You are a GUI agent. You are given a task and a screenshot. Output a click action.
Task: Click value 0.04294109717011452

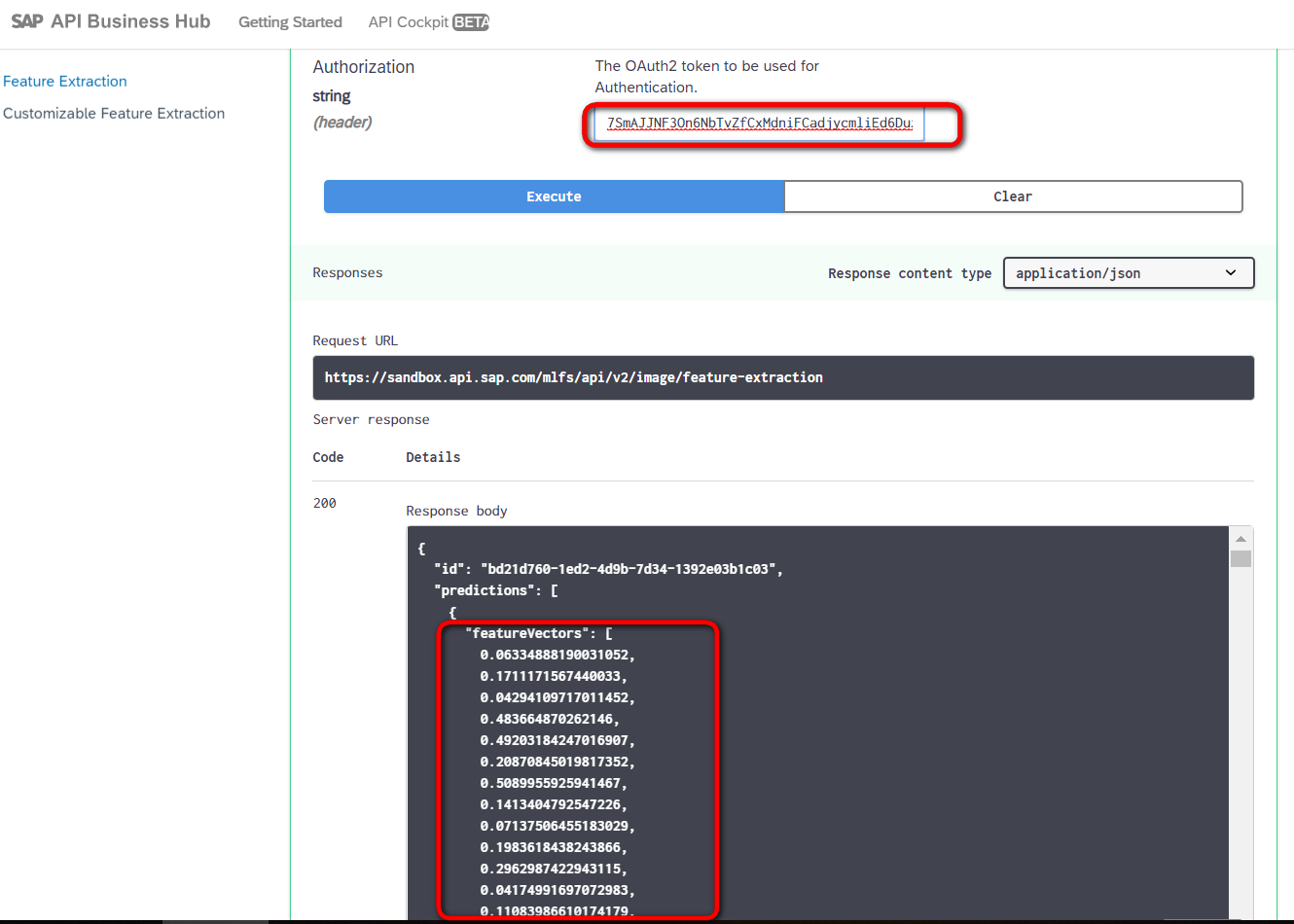[557, 697]
